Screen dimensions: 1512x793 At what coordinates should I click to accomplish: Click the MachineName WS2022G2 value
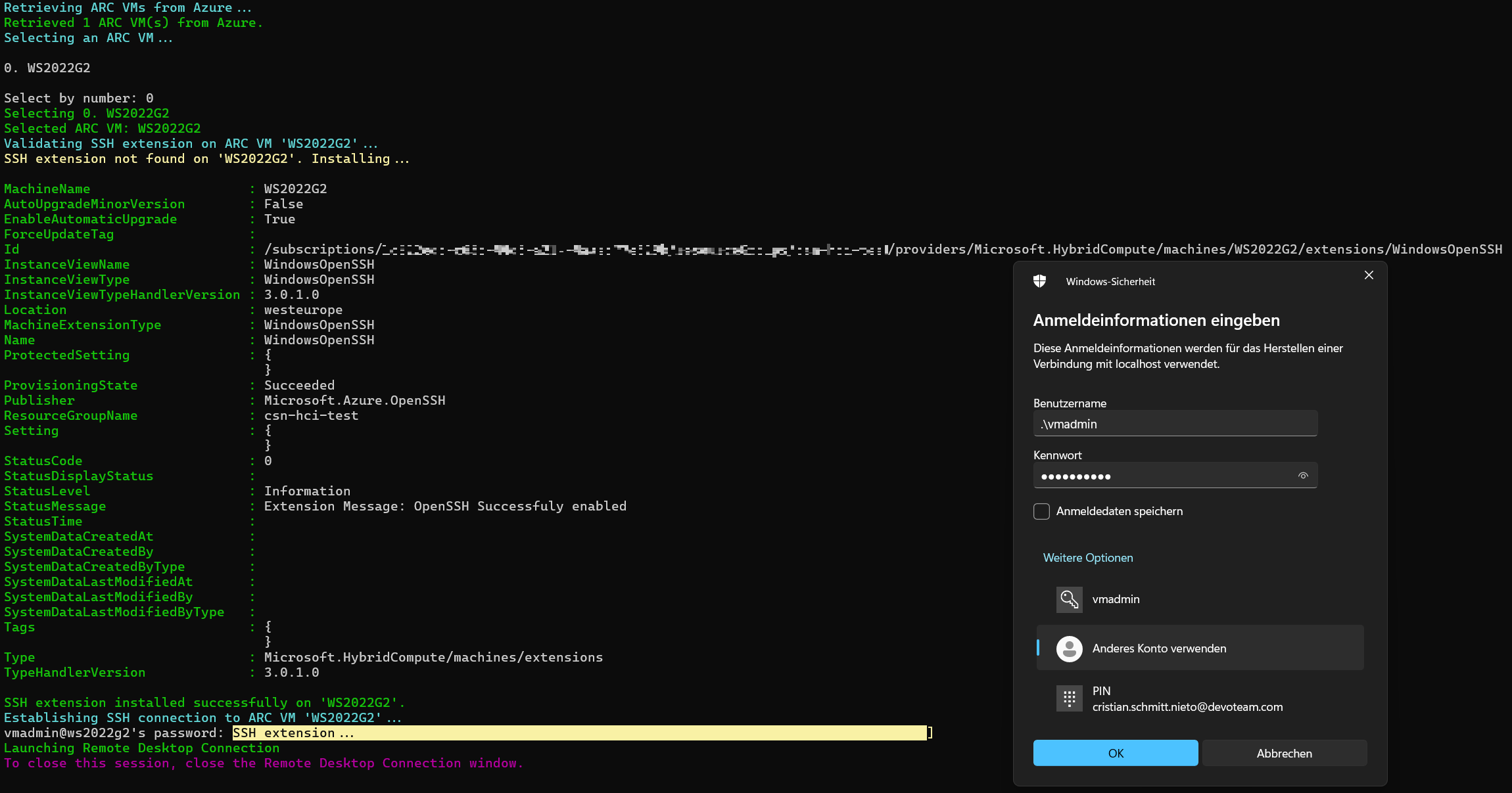295,189
